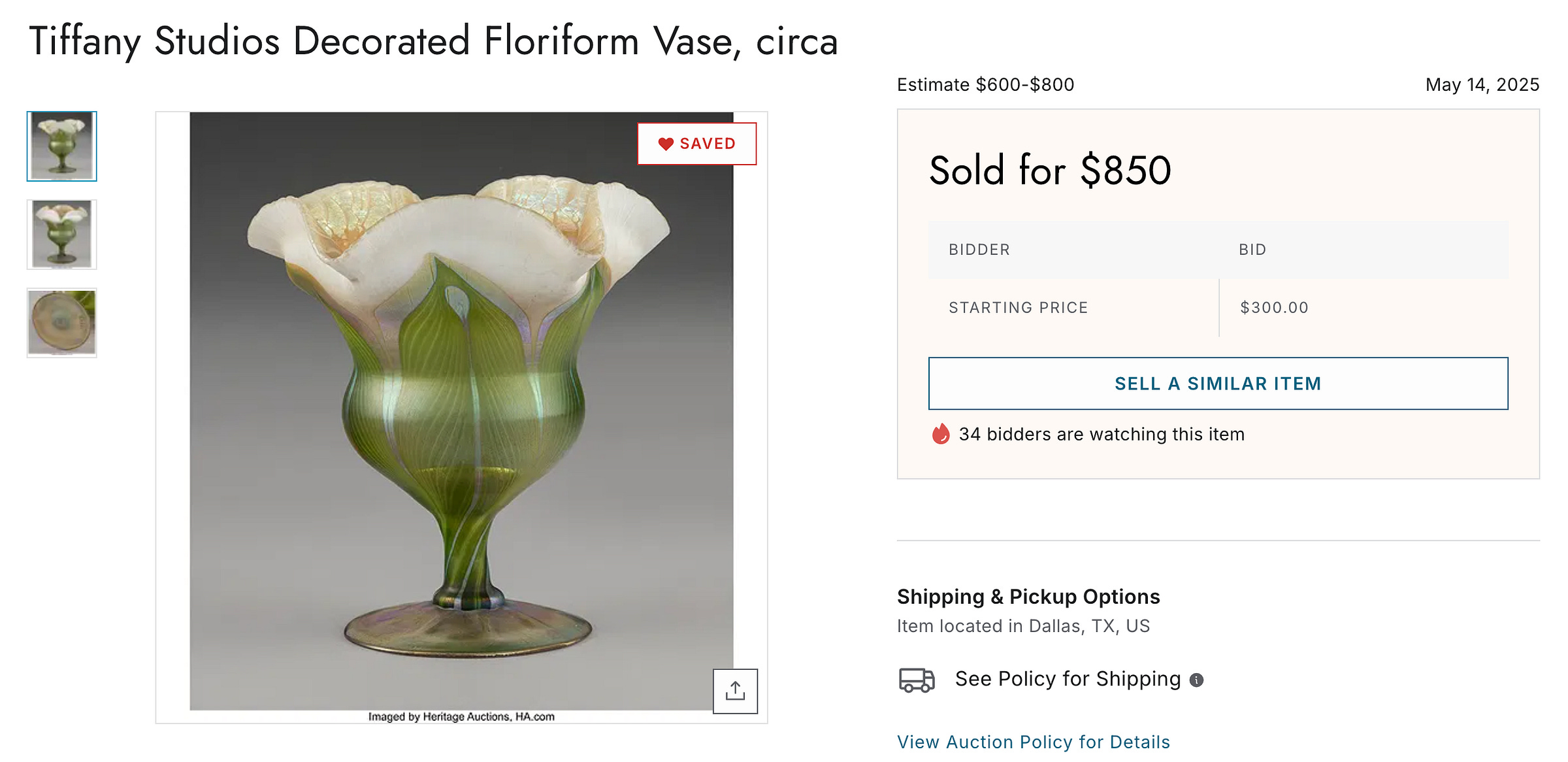This screenshot has height=762, width=1568.
Task: Click the BID column header
Action: [1252, 250]
